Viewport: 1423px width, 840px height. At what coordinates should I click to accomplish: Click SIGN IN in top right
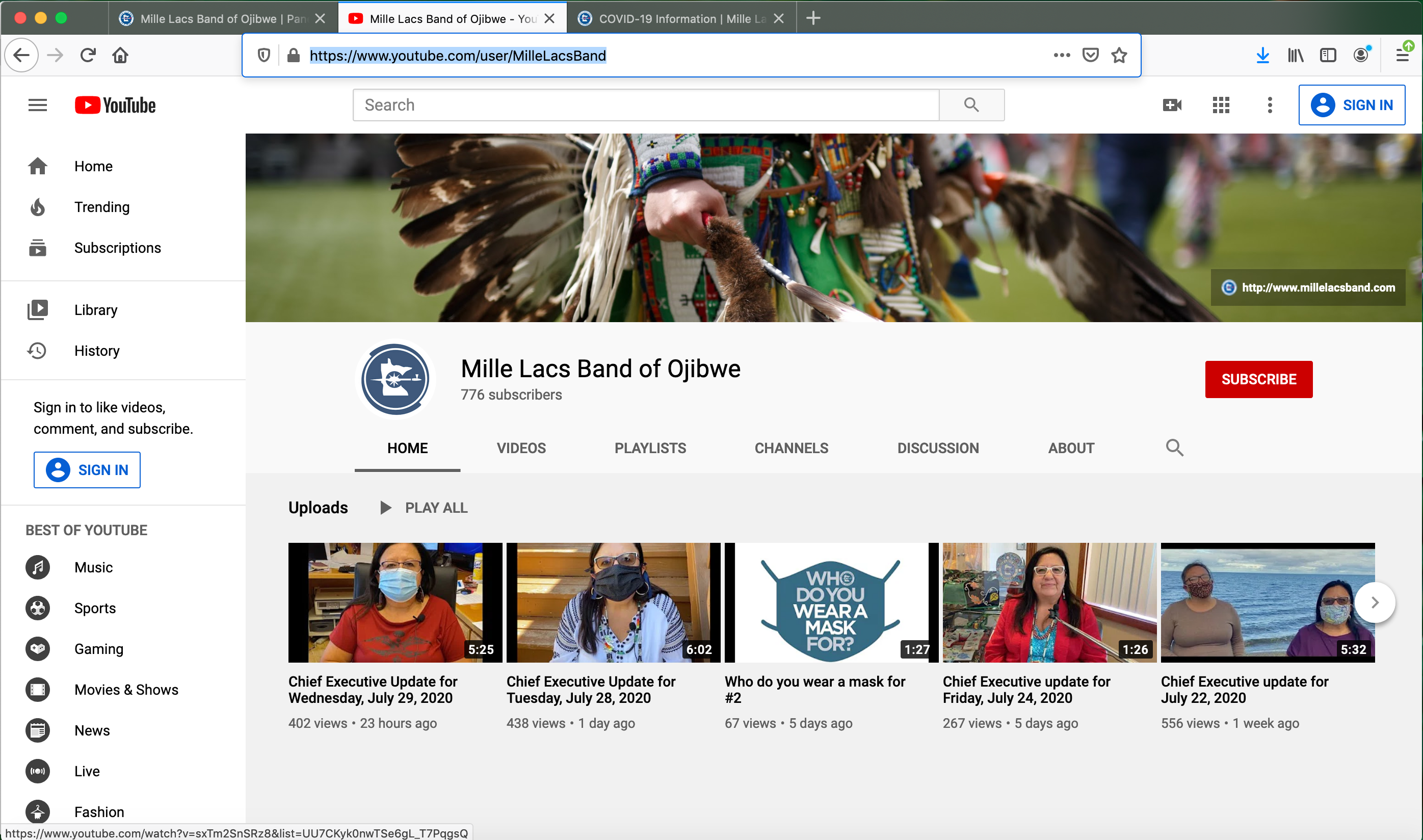(1351, 104)
